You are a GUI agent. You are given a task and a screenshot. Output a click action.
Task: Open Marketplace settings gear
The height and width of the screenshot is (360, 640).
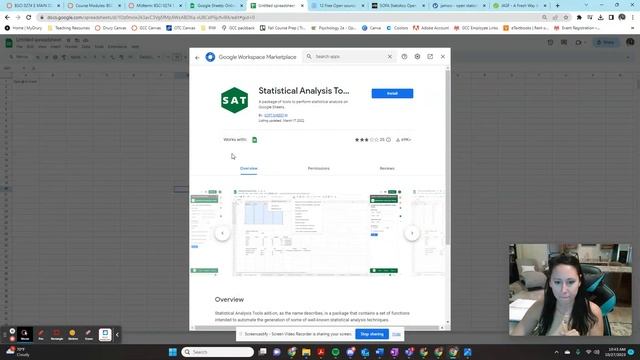tap(417, 57)
